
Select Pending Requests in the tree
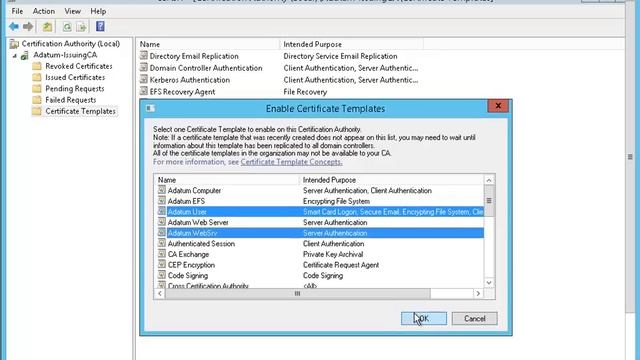[75, 89]
